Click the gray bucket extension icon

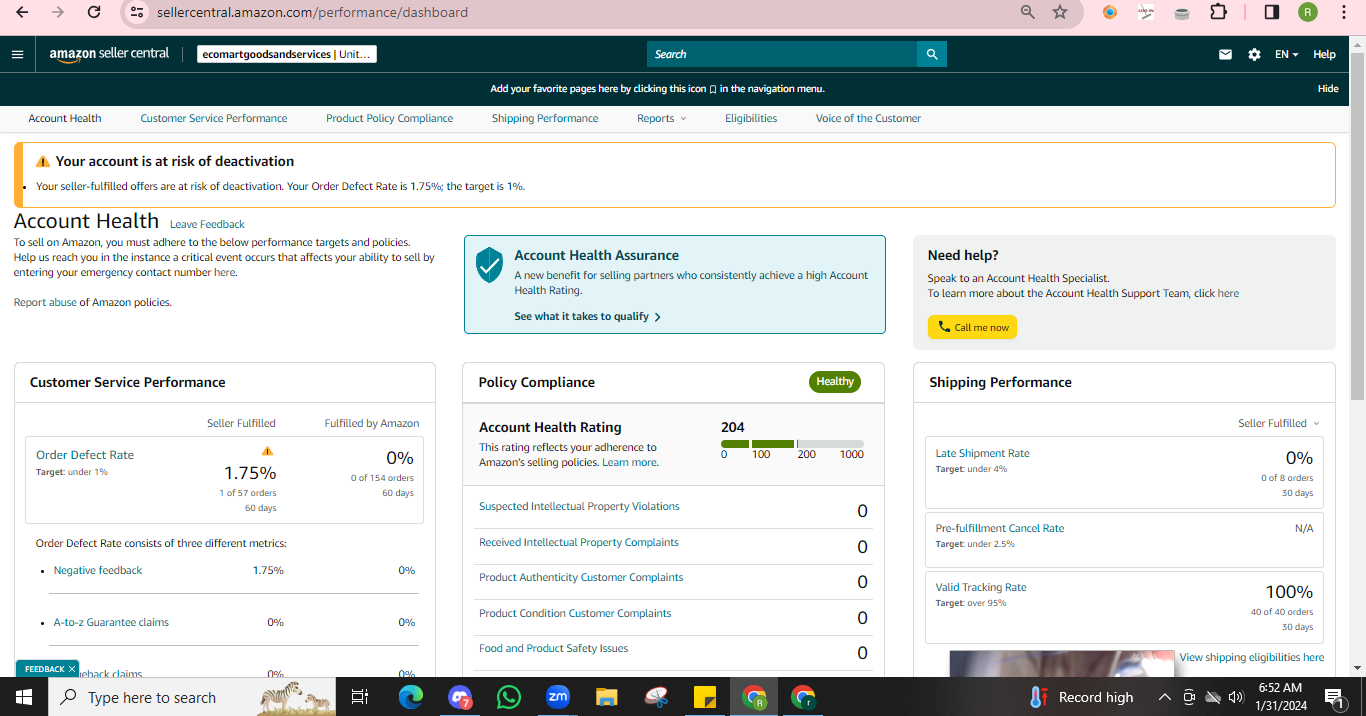pyautogui.click(x=1182, y=12)
